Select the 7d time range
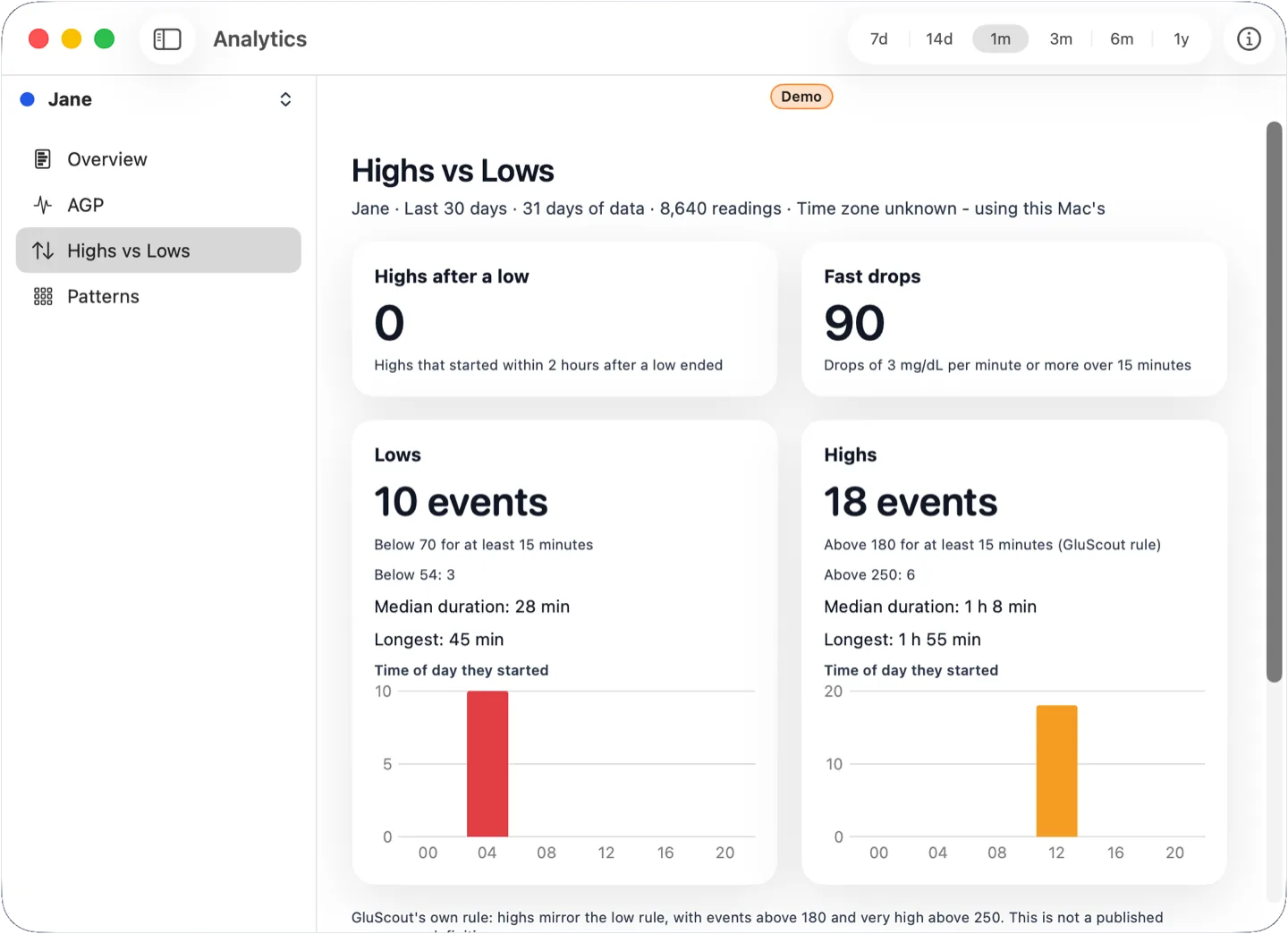The width and height of the screenshot is (1288, 934). point(879,39)
